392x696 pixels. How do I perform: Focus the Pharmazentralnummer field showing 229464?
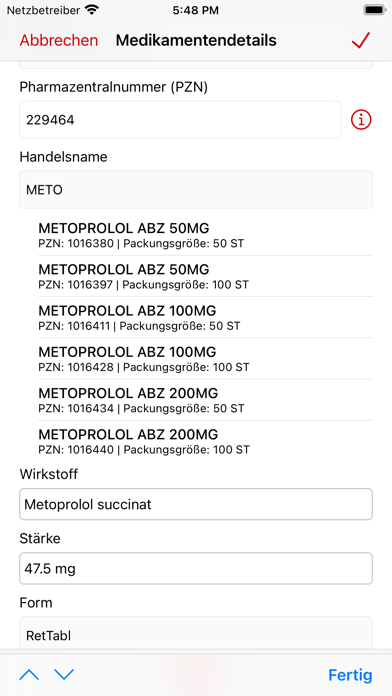[x=180, y=120]
